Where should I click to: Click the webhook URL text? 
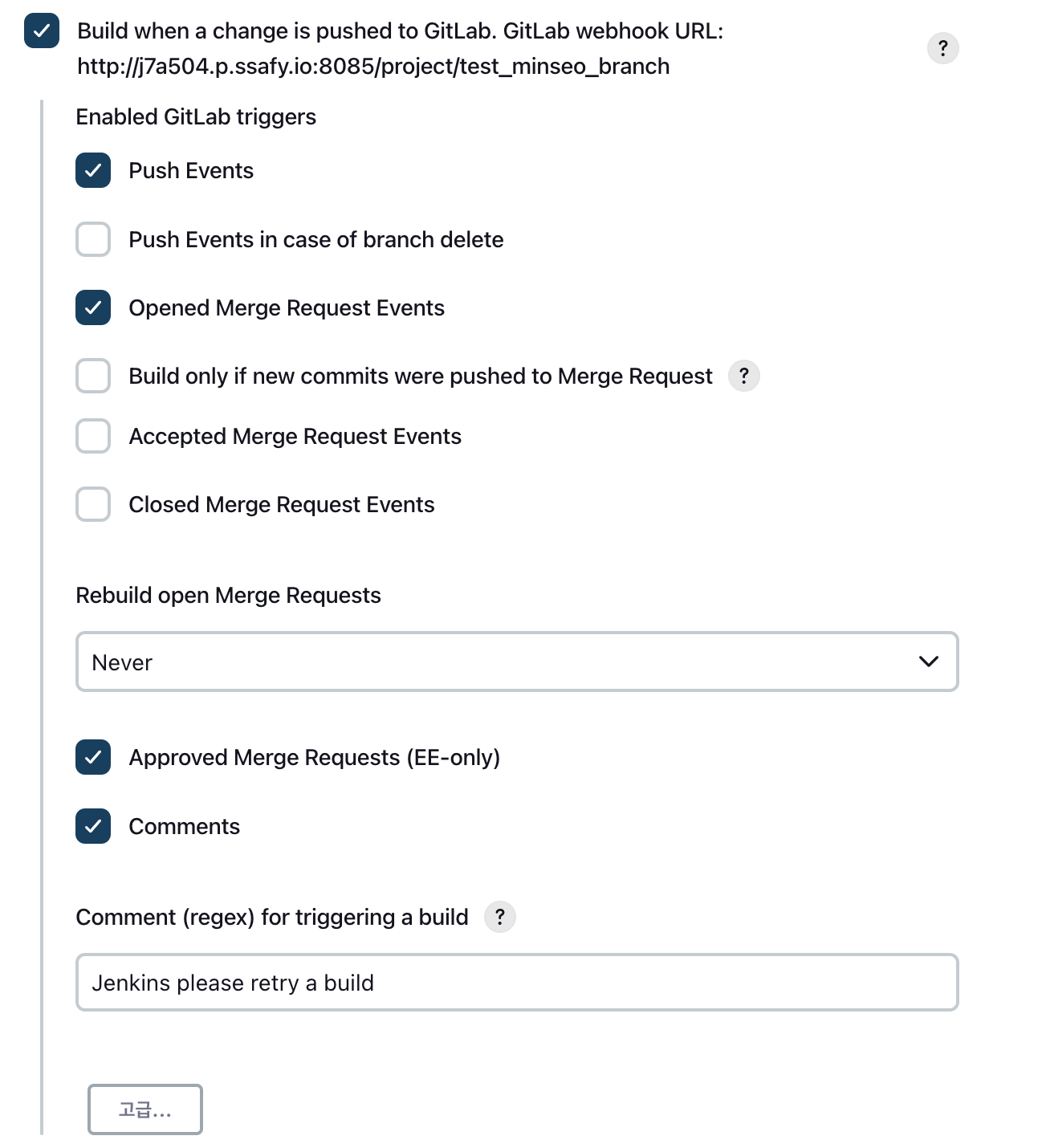coord(373,66)
